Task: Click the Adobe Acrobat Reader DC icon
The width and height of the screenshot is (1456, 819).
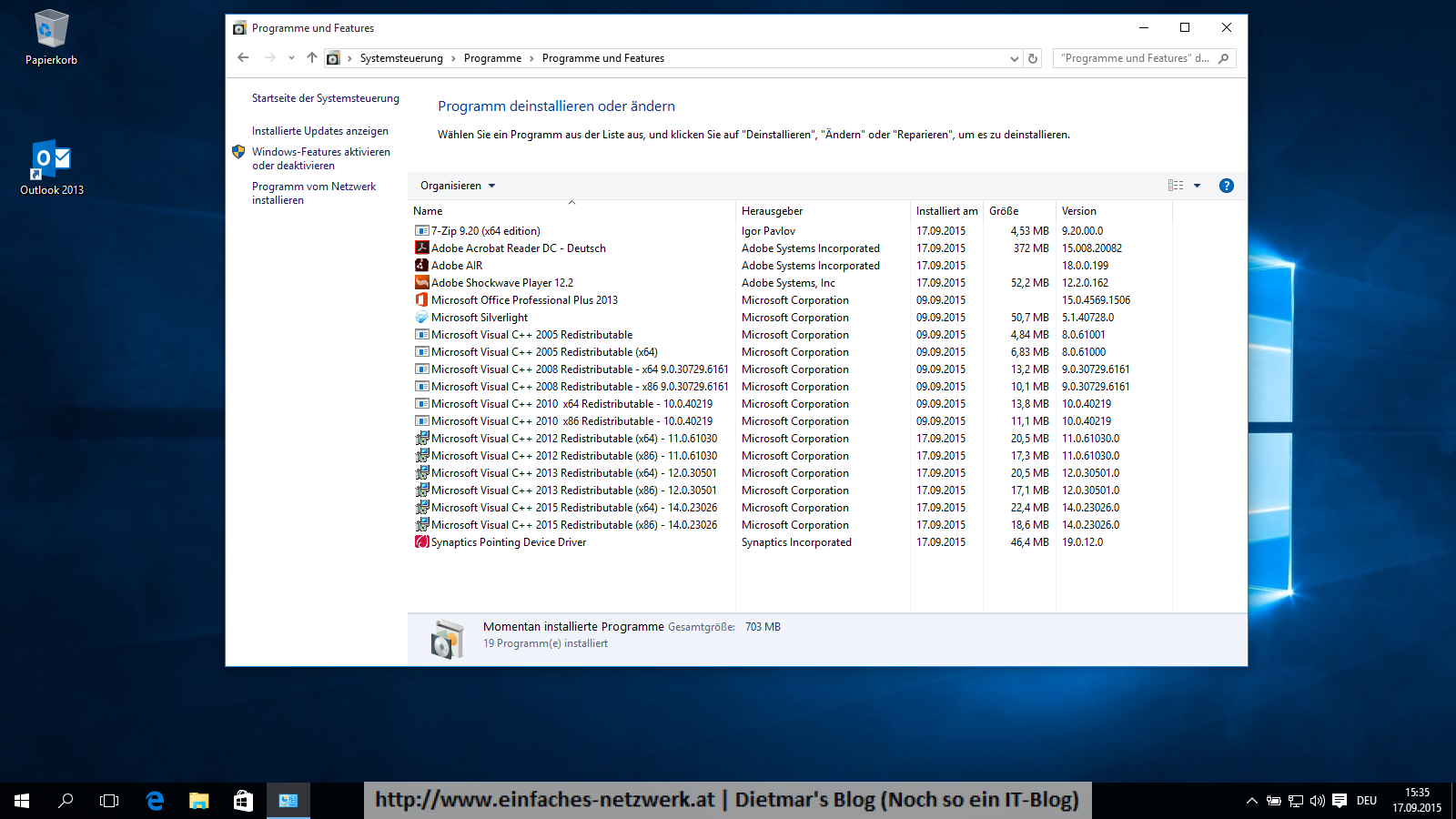Action: (x=421, y=248)
